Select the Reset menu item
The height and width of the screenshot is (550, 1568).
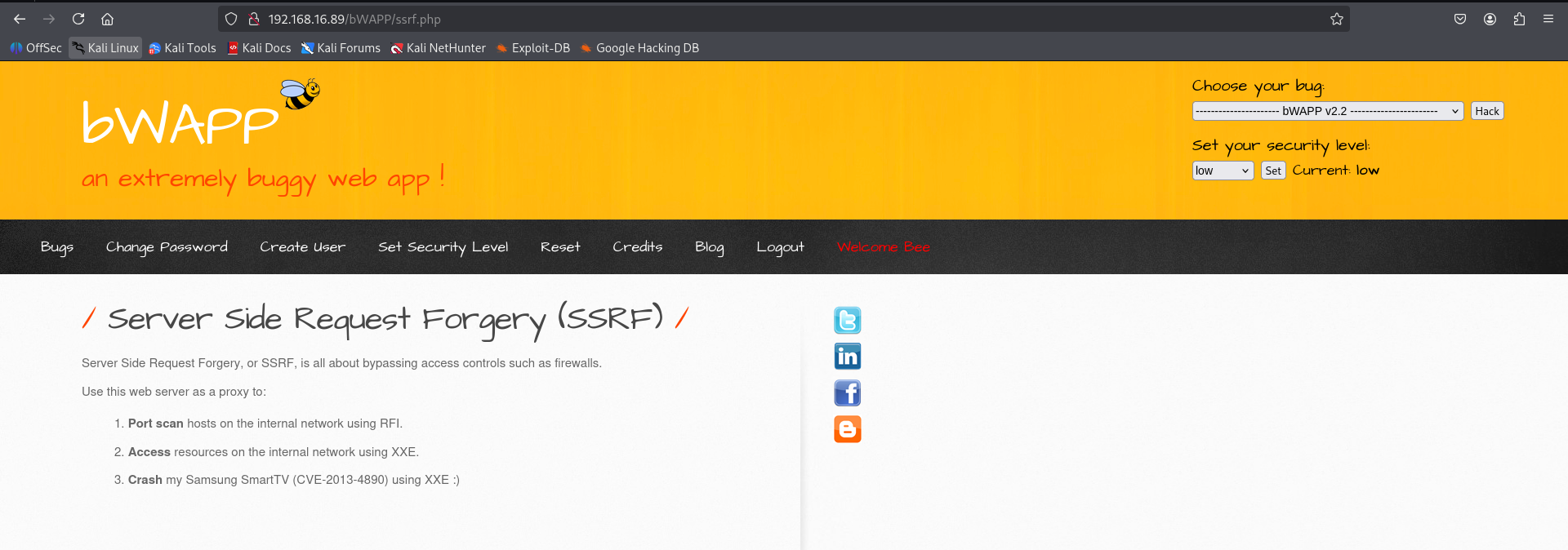pos(560,247)
